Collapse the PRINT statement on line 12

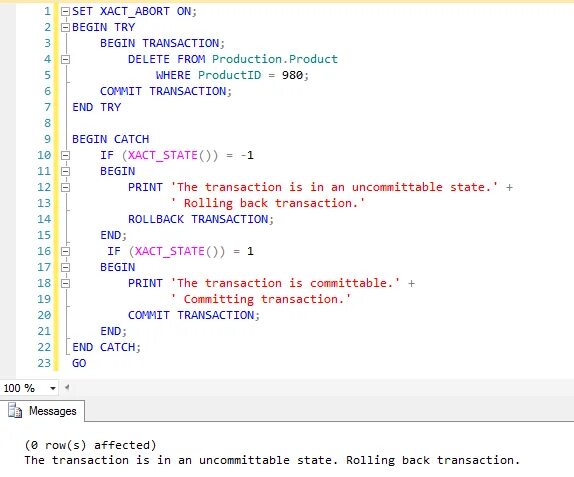(x=65, y=187)
